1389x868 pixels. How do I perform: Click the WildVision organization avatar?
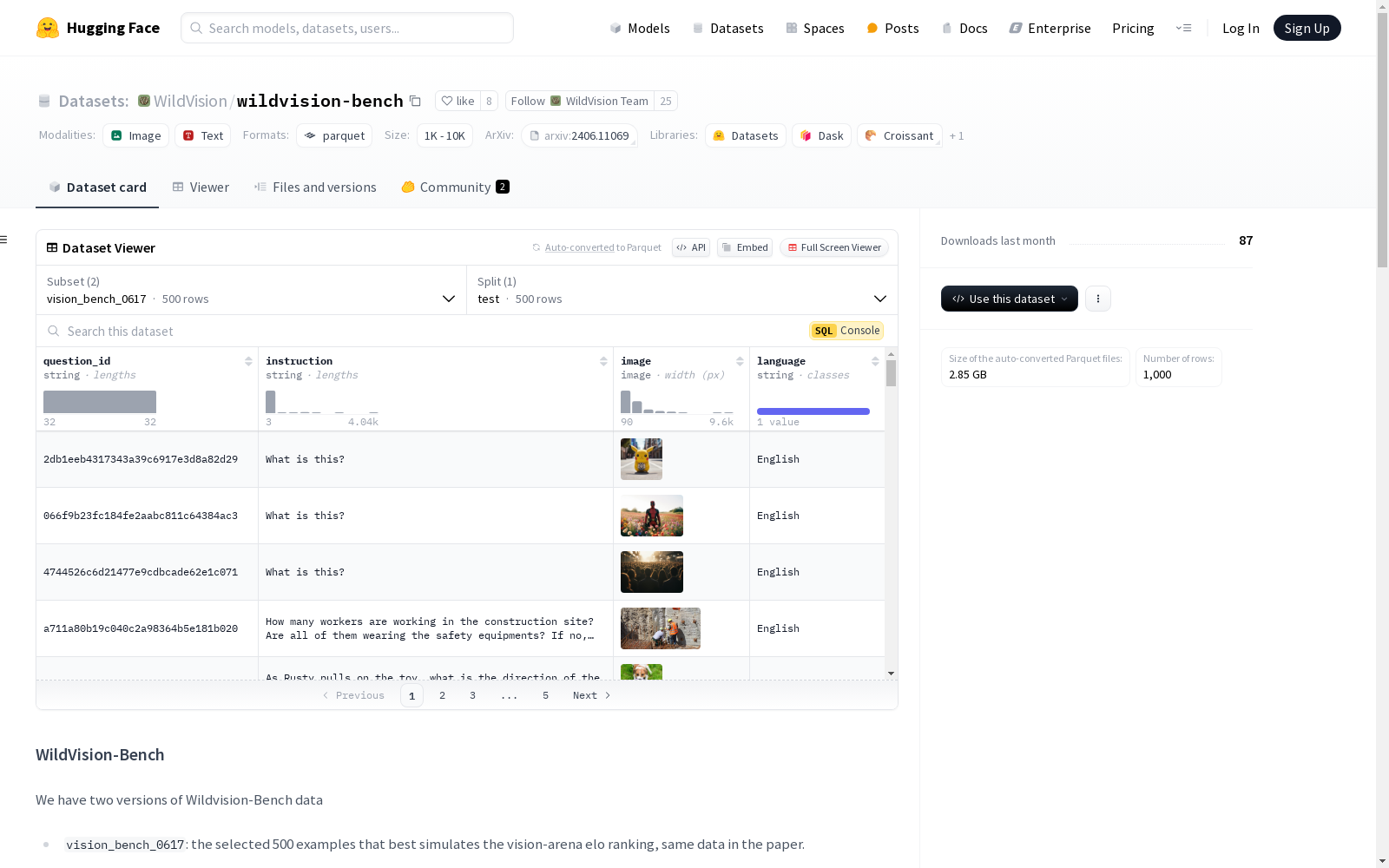pos(144,101)
